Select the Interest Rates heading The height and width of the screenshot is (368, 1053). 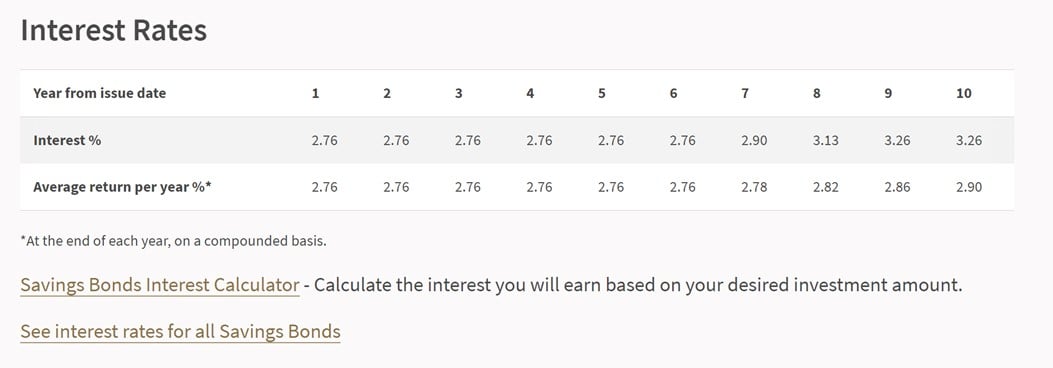[x=113, y=31]
